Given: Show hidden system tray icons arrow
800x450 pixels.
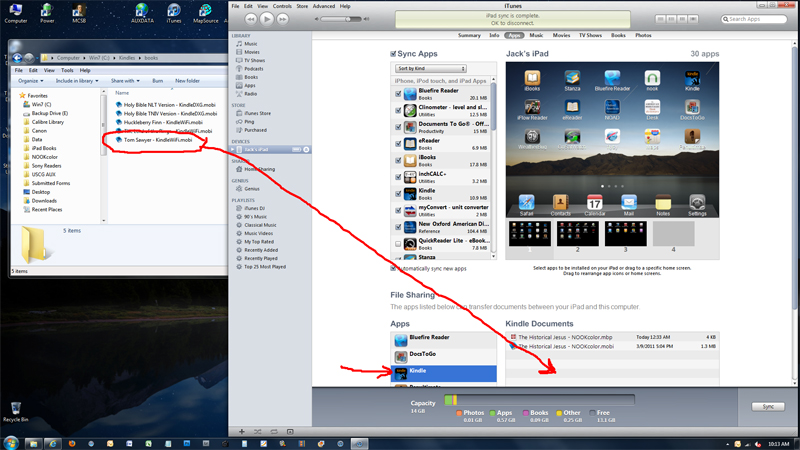Looking at the screenshot, I should (728, 444).
